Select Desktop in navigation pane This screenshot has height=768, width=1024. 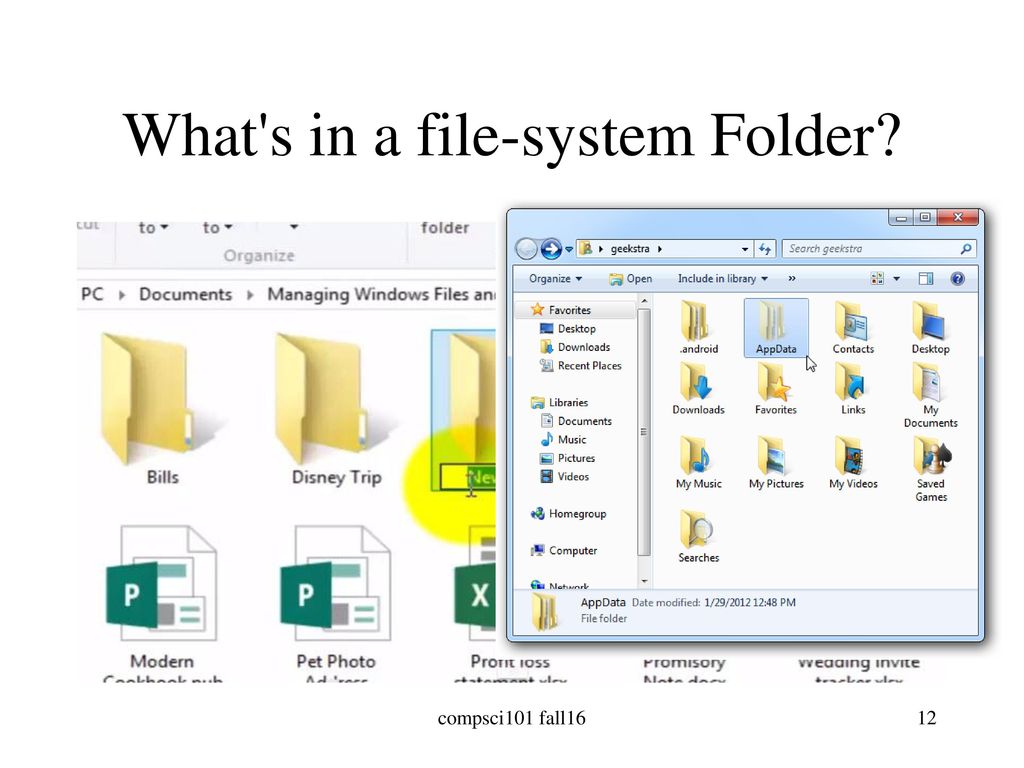(577, 328)
